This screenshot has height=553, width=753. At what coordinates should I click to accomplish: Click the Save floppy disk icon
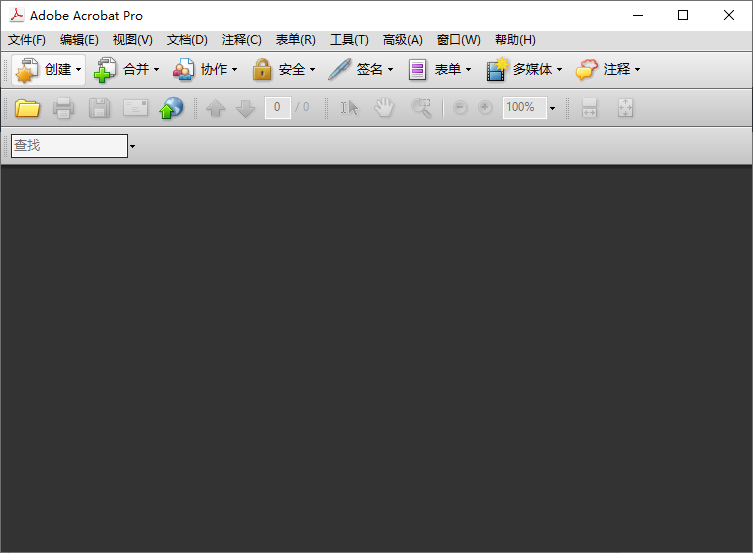(99, 108)
